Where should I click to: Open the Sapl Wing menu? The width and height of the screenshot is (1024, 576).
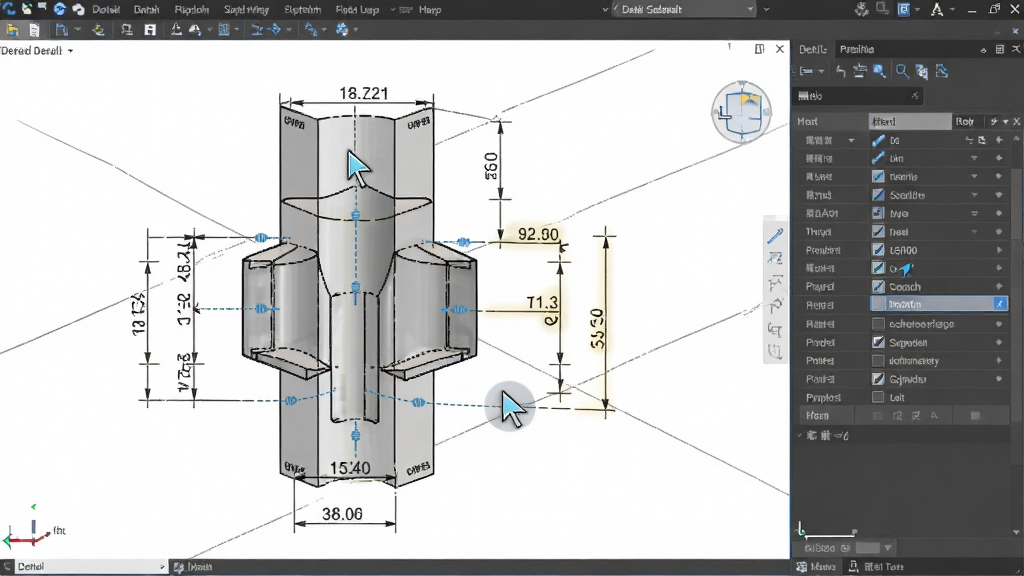[246, 9]
